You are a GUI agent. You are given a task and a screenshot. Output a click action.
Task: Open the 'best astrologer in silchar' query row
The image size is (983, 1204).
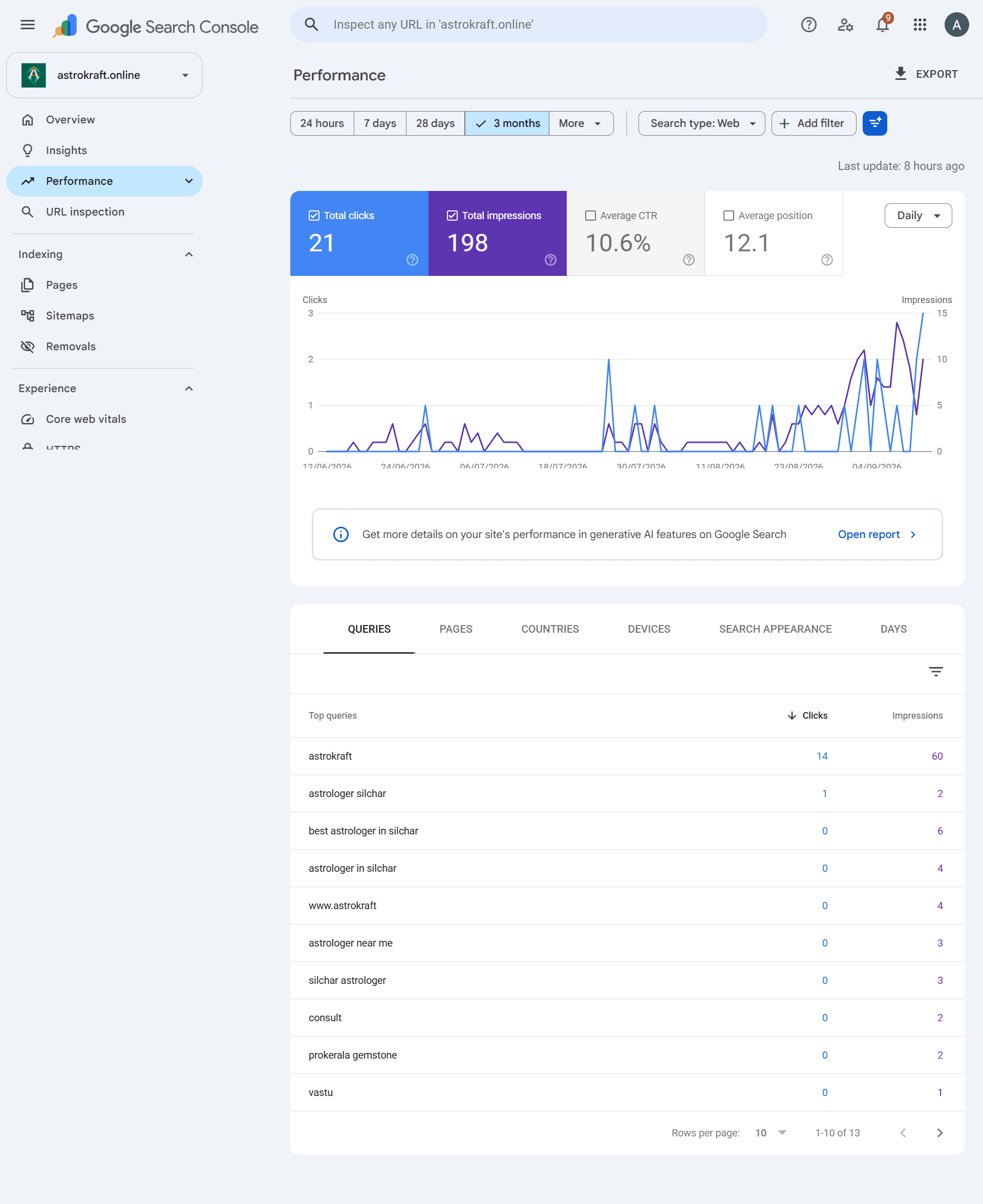click(x=627, y=831)
